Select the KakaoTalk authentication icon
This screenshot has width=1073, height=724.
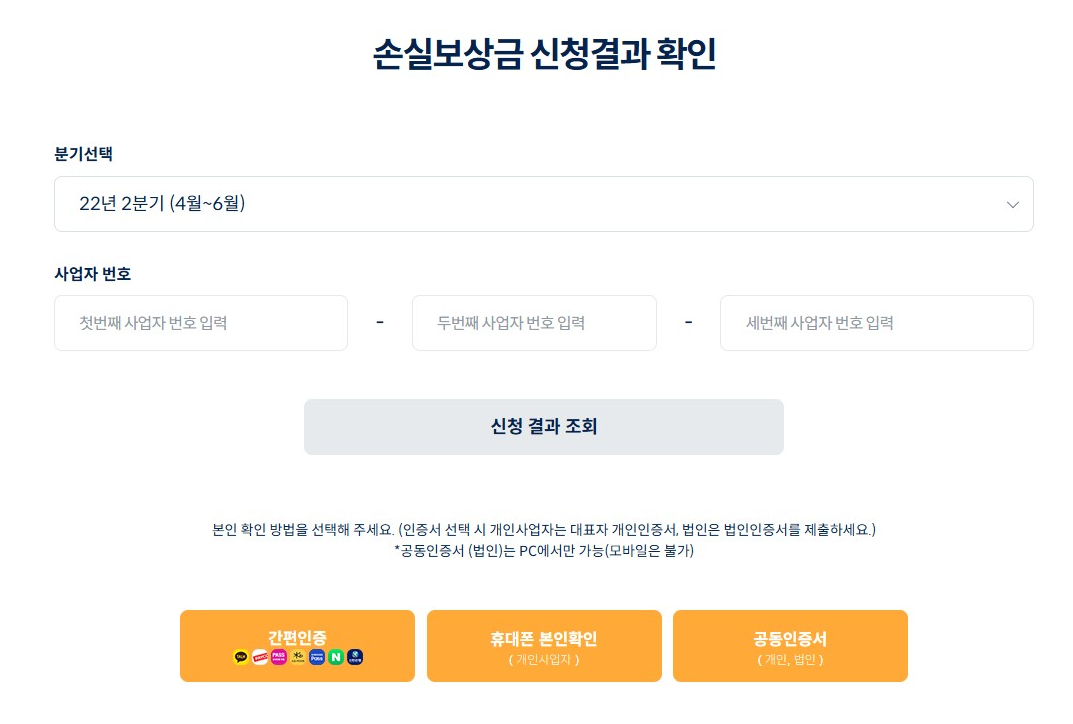240,657
